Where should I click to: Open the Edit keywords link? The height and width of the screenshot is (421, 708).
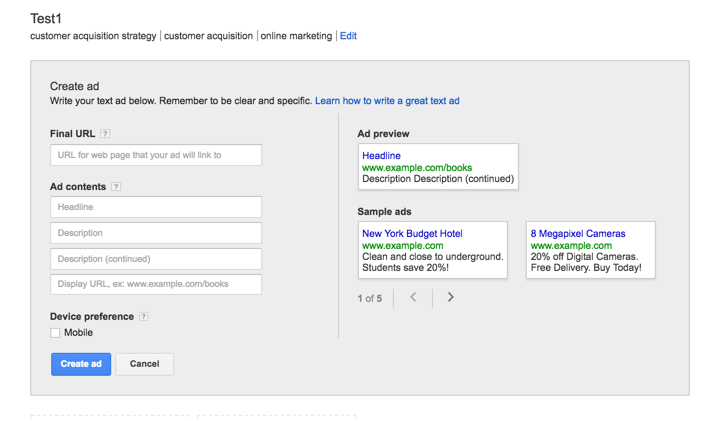(x=348, y=36)
